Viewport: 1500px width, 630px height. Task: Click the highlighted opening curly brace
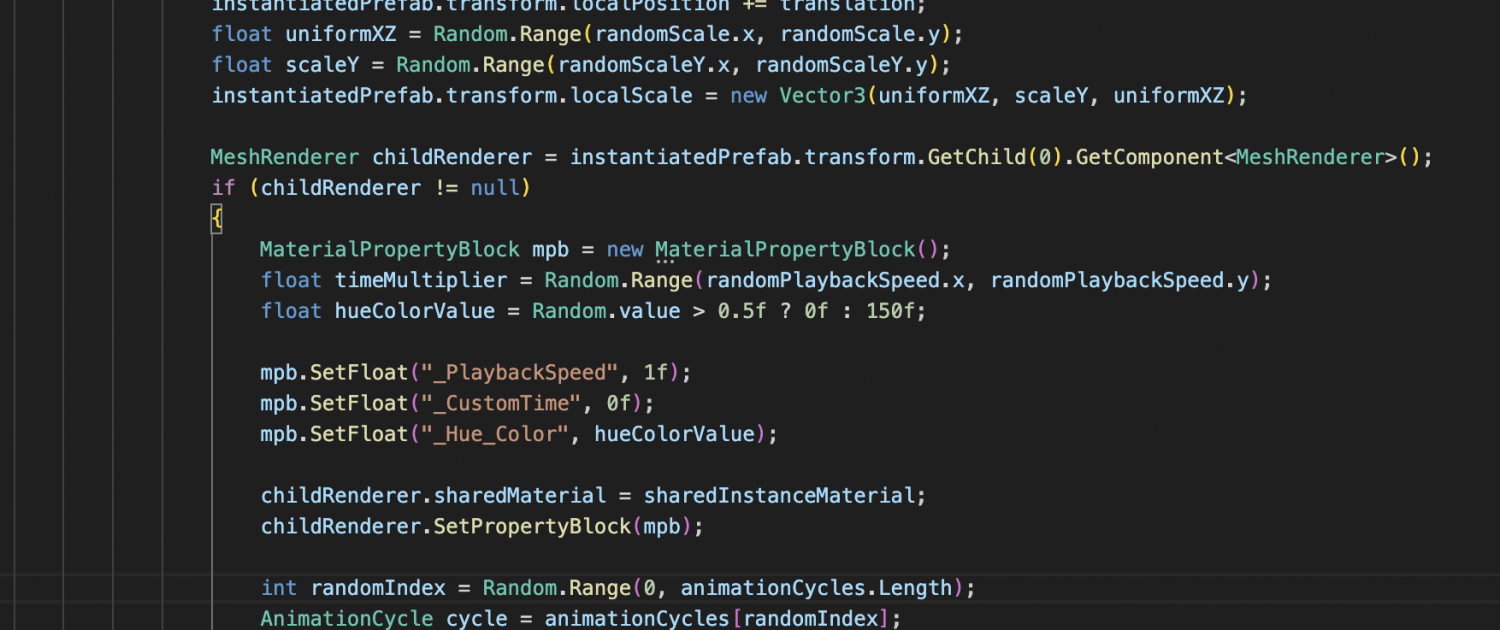coord(216,219)
